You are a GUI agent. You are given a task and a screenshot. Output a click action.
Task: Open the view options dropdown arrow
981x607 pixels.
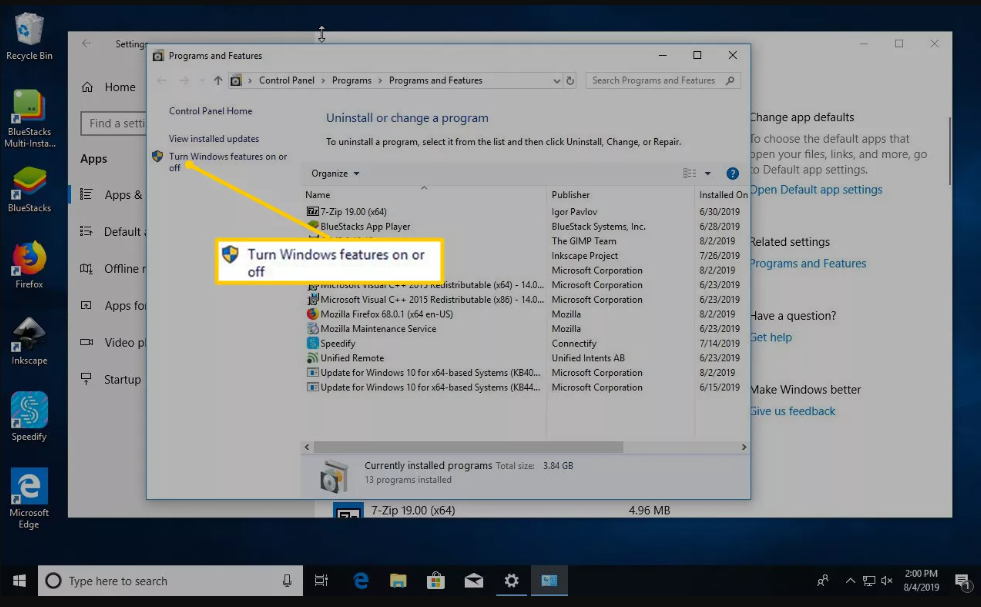pyautogui.click(x=708, y=174)
